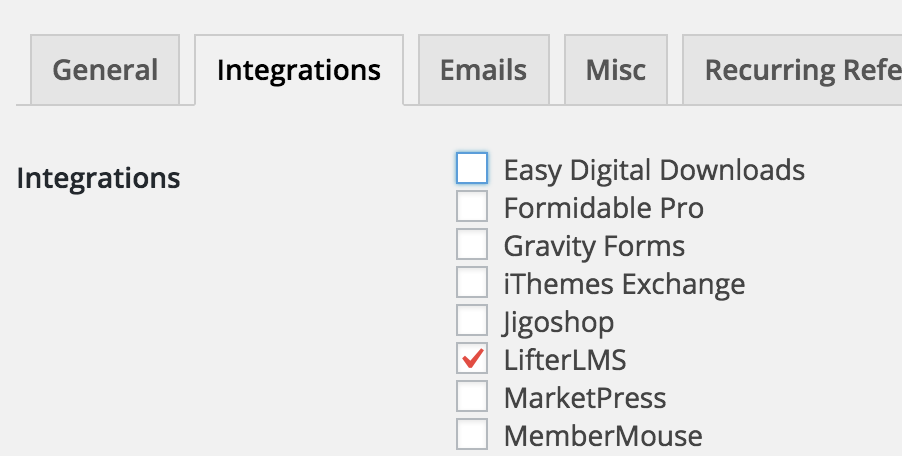The width and height of the screenshot is (902, 456).
Task: Open the General settings tab
Action: (105, 70)
